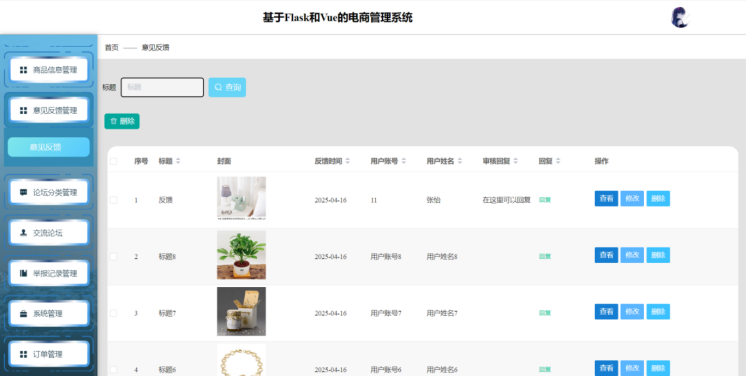Click 删除 for the 标题6 row
746x376 pixels.
(x=658, y=368)
